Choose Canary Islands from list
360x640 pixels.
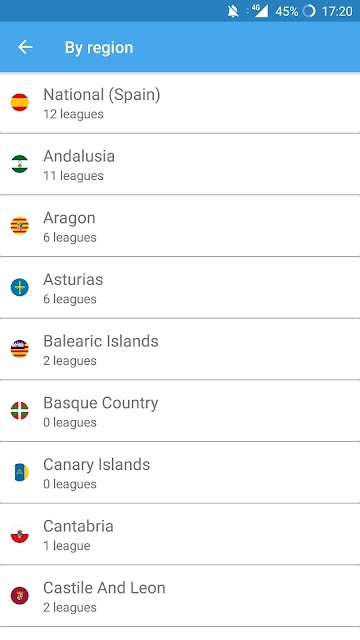(x=180, y=473)
